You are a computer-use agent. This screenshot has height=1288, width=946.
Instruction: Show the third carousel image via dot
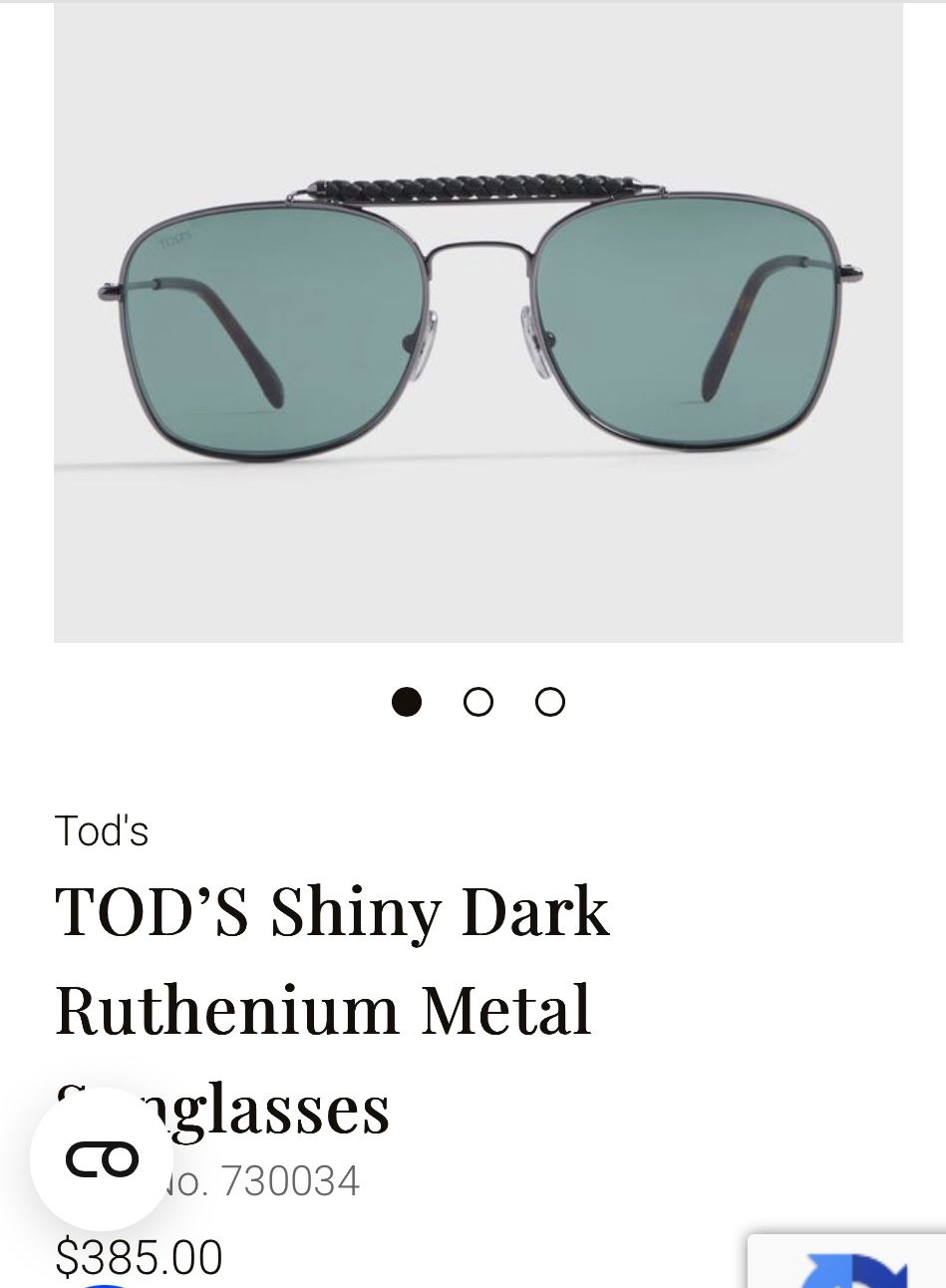tap(550, 702)
